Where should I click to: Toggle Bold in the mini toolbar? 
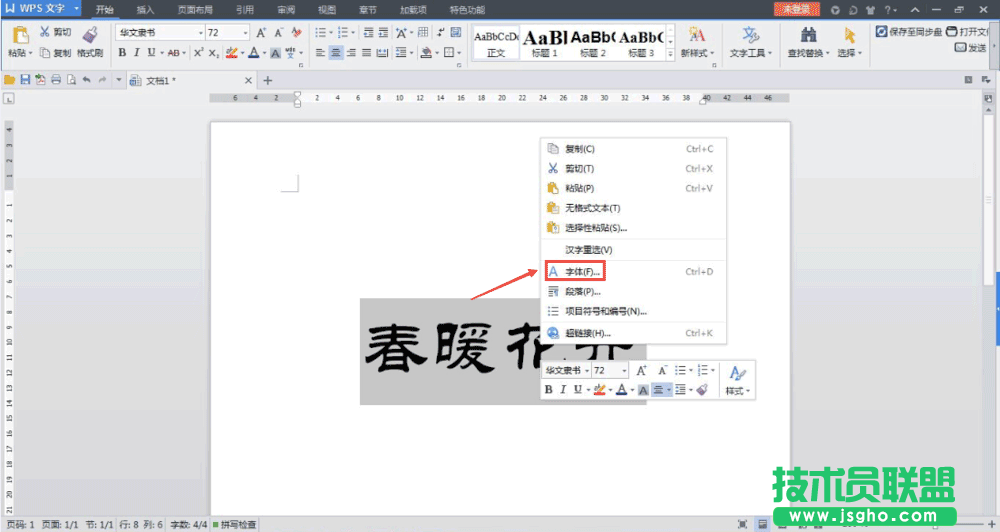[x=548, y=390]
